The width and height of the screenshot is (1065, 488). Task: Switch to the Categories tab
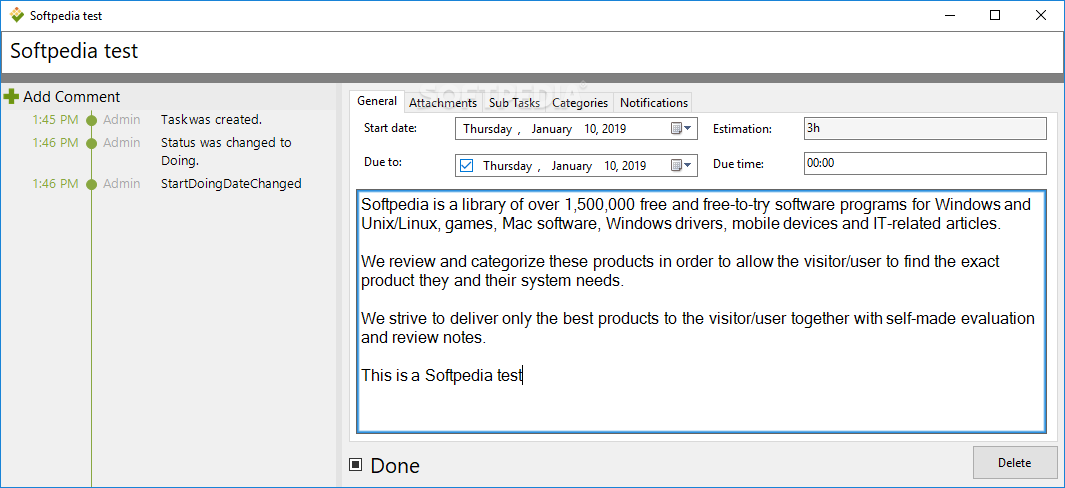point(580,103)
